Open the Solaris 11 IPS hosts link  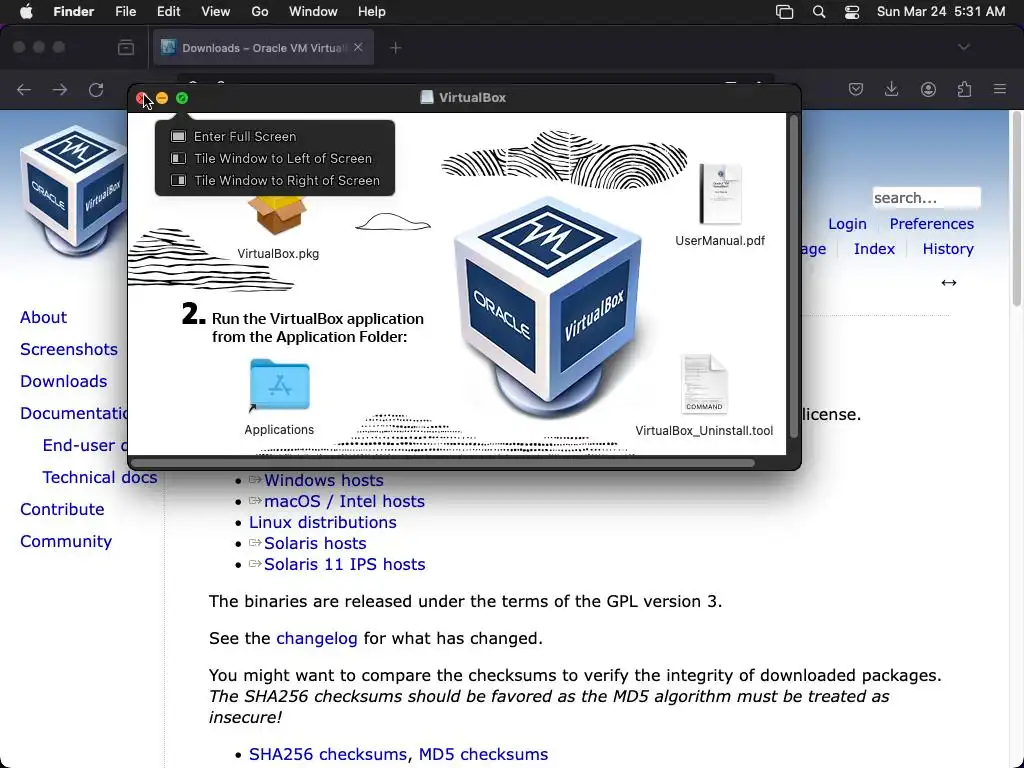344,564
